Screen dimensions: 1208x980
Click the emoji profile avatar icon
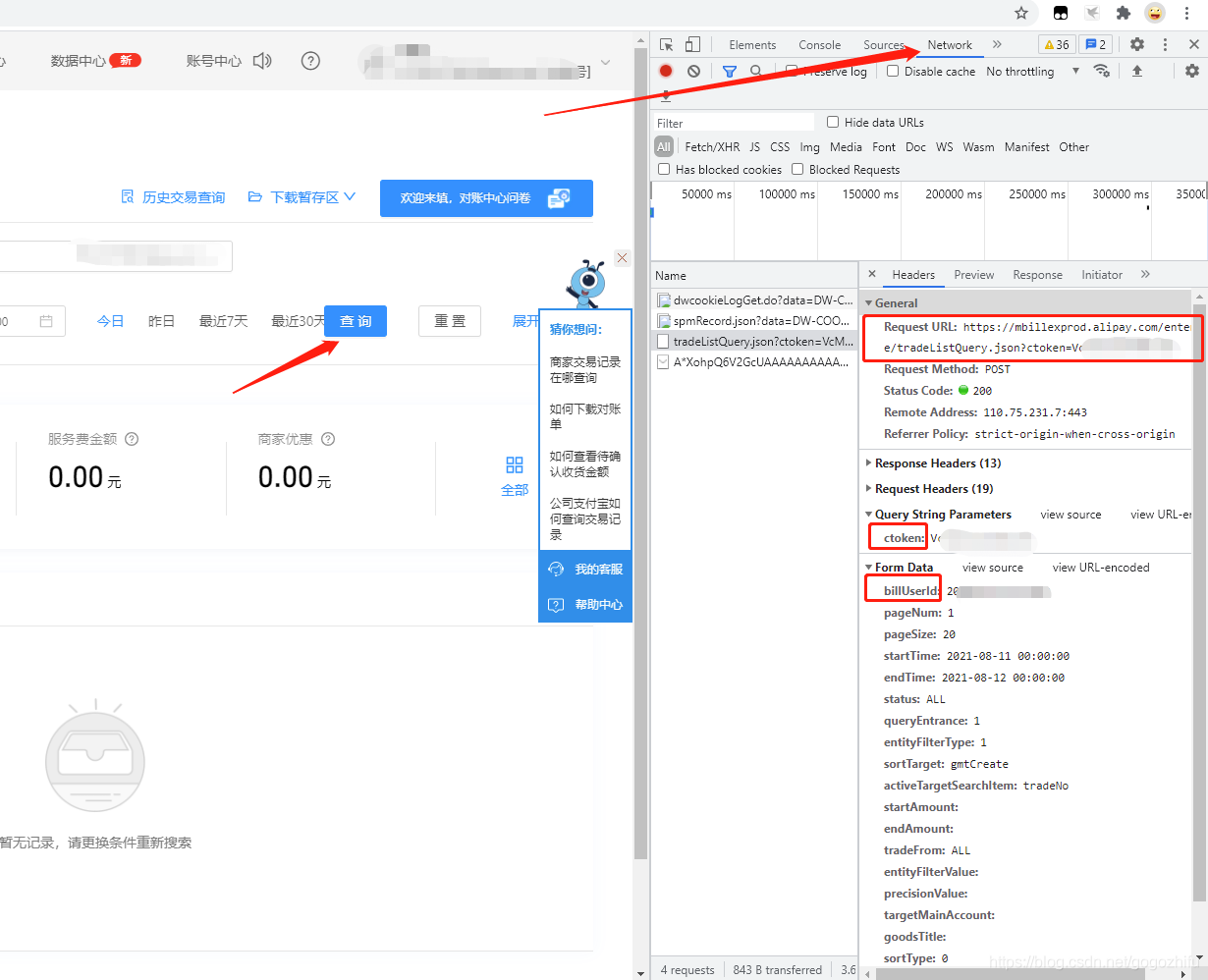pos(1156,13)
